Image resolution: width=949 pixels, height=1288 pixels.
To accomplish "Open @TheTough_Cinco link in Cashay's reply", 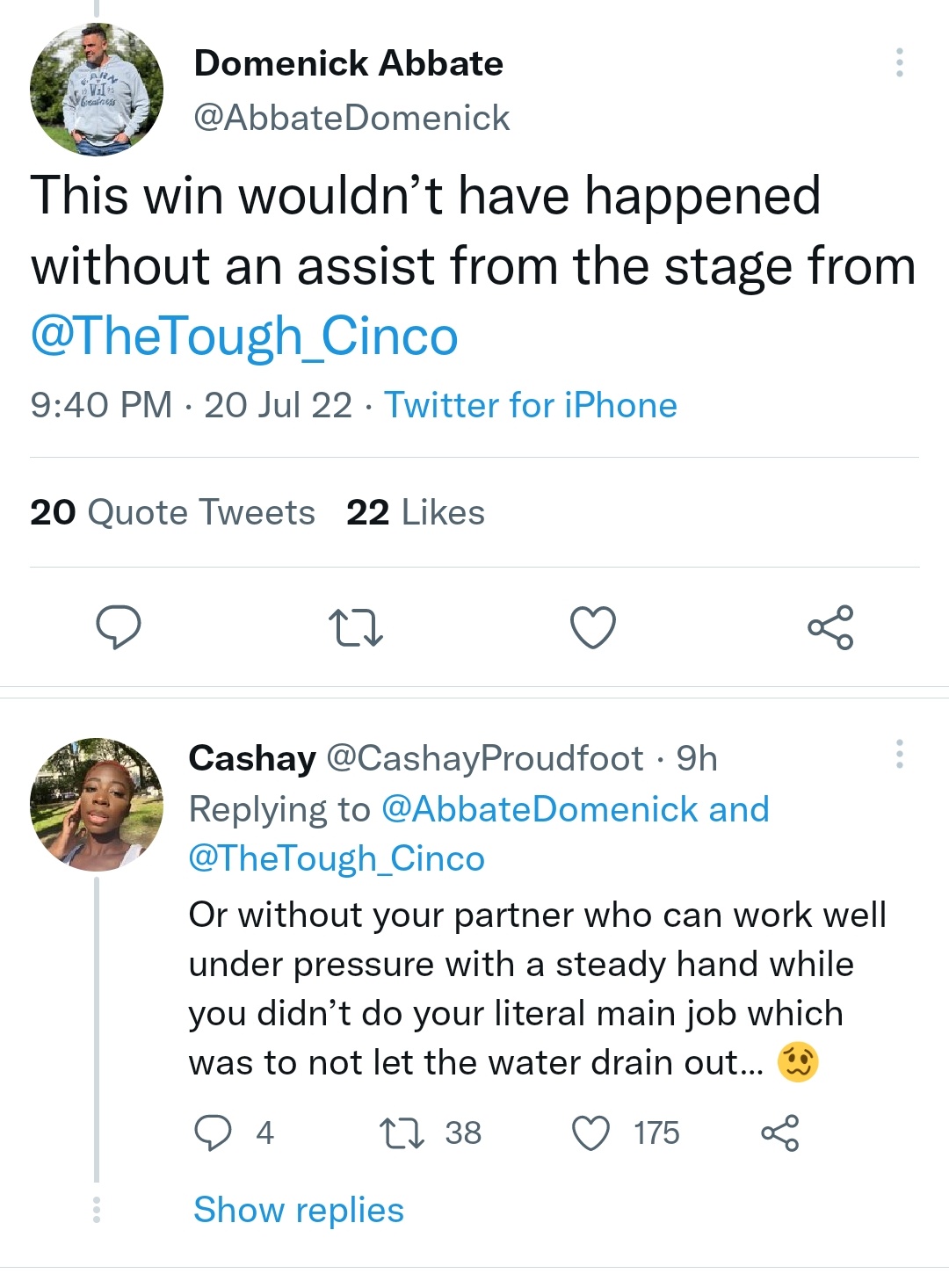I will [x=337, y=858].
